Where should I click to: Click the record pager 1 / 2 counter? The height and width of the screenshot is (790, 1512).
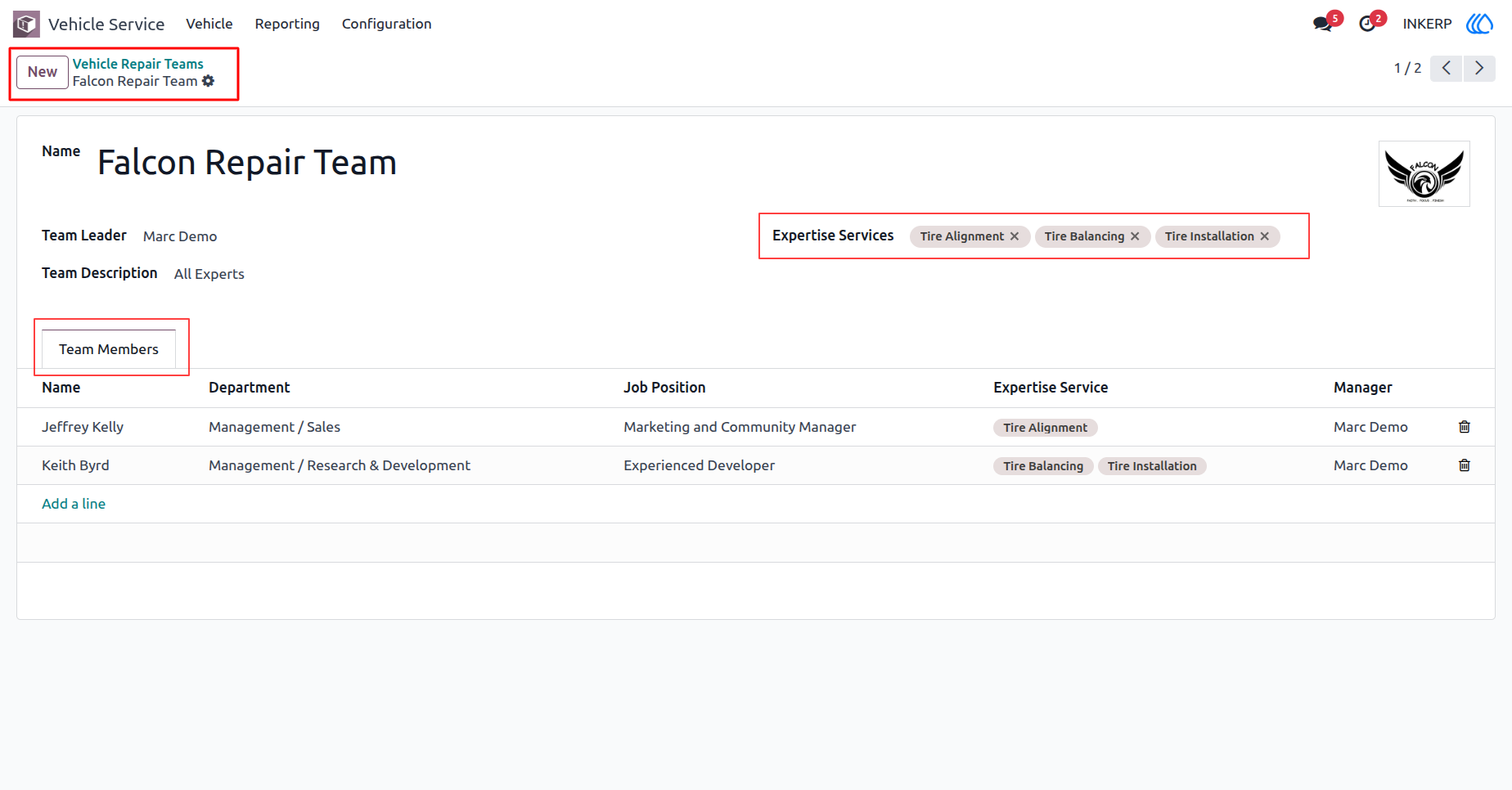(1407, 68)
